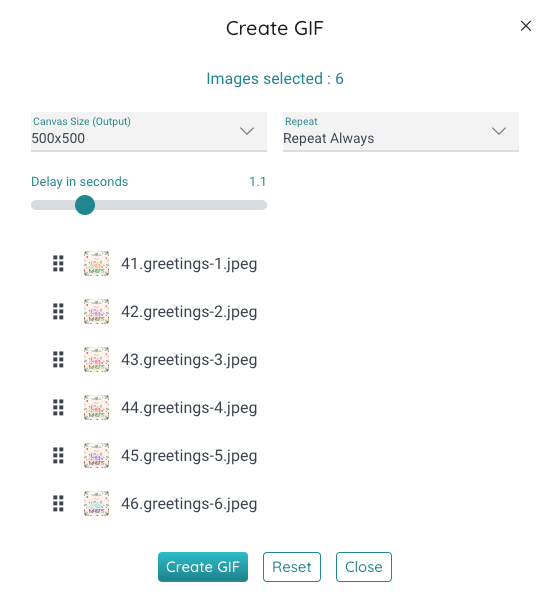The image size is (548, 609).
Task: Open the Canvas Size (Output) dropdown
Action: [149, 132]
